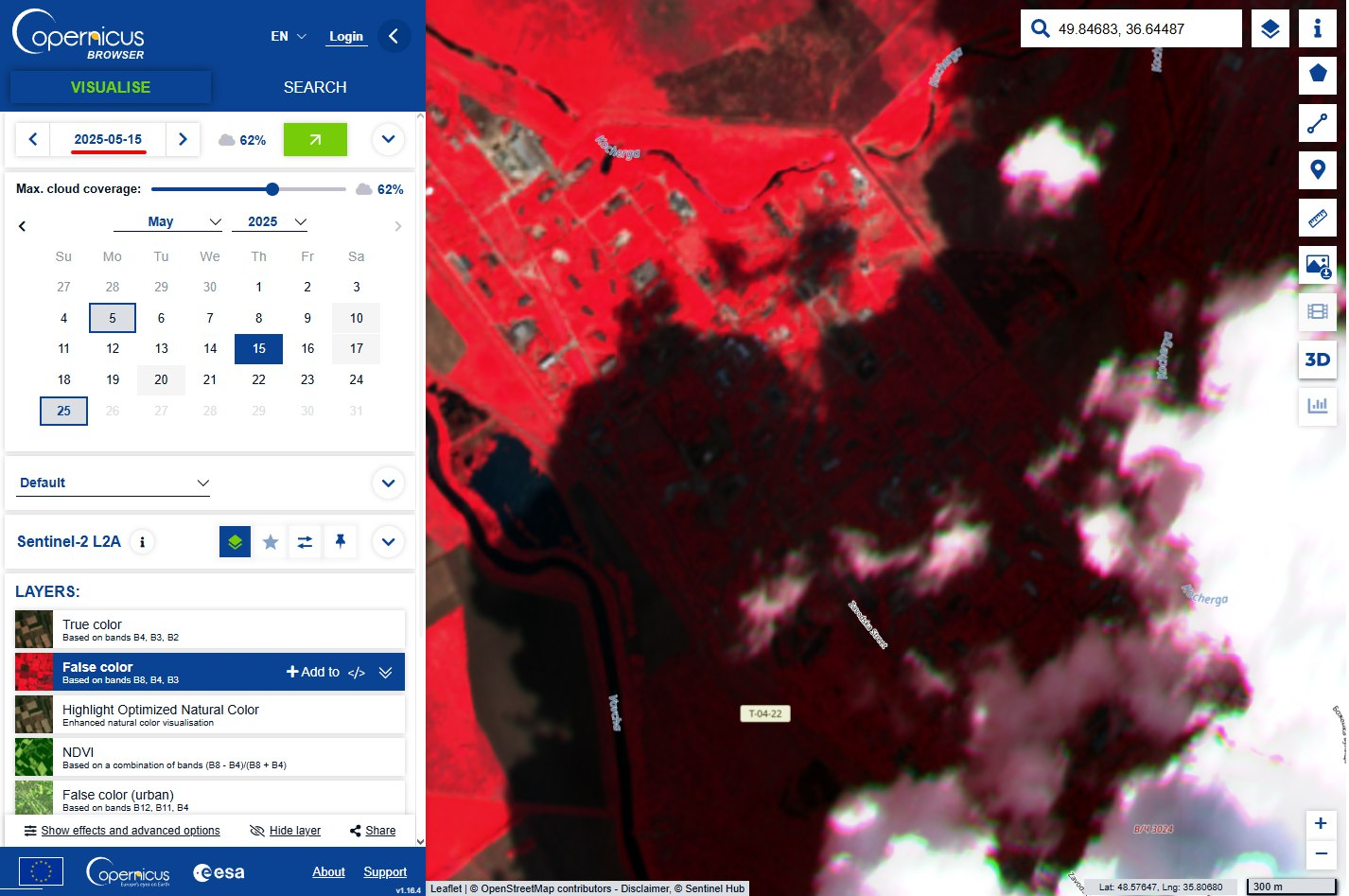
Task: Expand the Sentinel-2 L2A section chevron
Action: (x=388, y=542)
